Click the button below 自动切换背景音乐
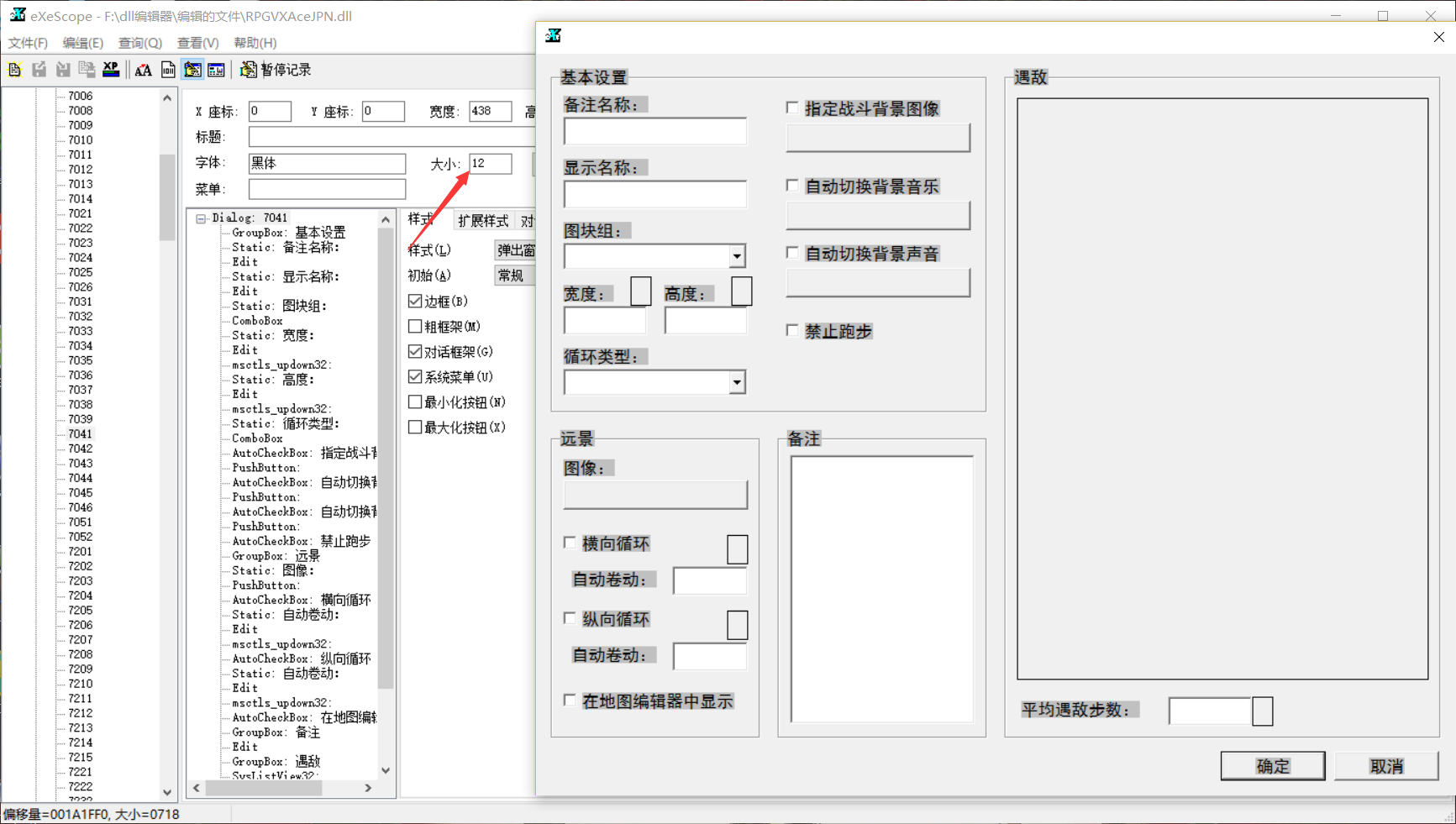1456x824 pixels. 878,216
